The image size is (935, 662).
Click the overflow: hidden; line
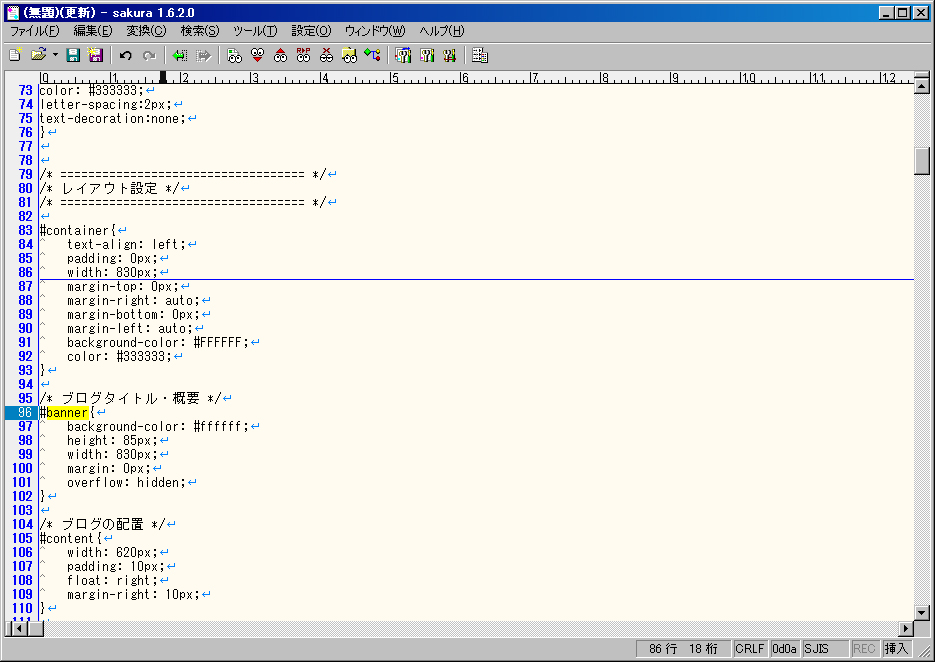[126, 482]
